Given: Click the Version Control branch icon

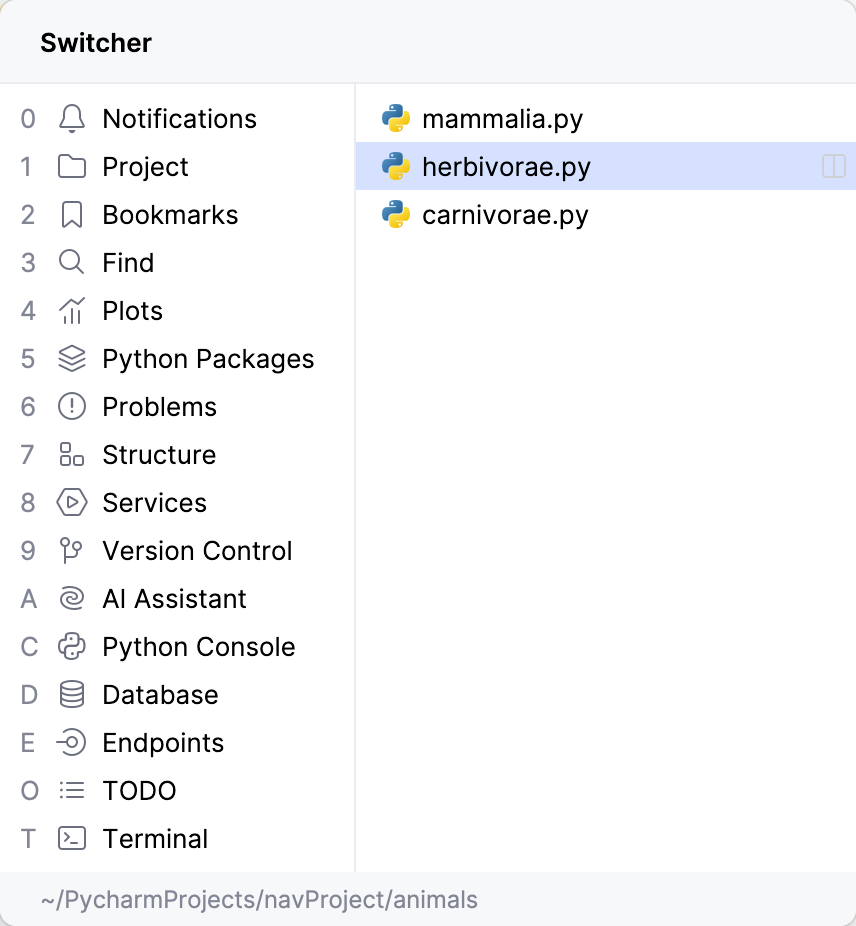Looking at the screenshot, I should [72, 551].
